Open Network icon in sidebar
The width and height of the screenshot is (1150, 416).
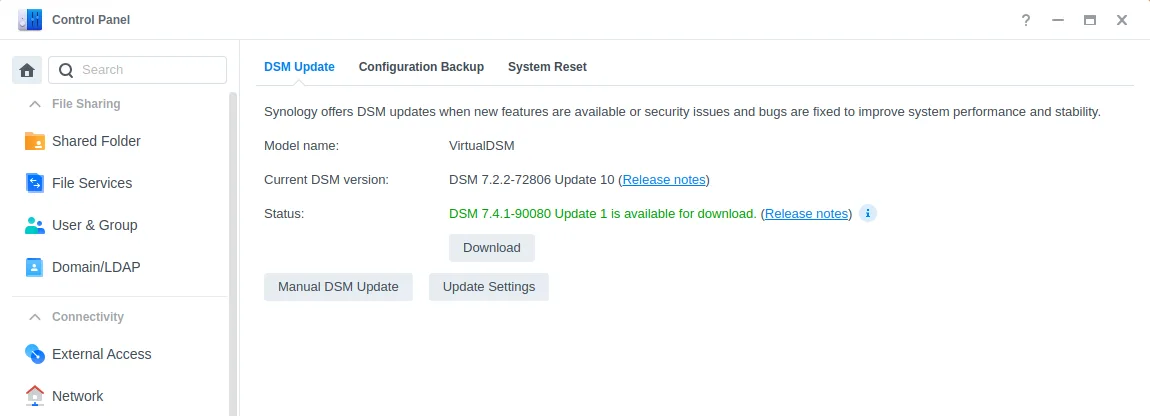click(34, 396)
